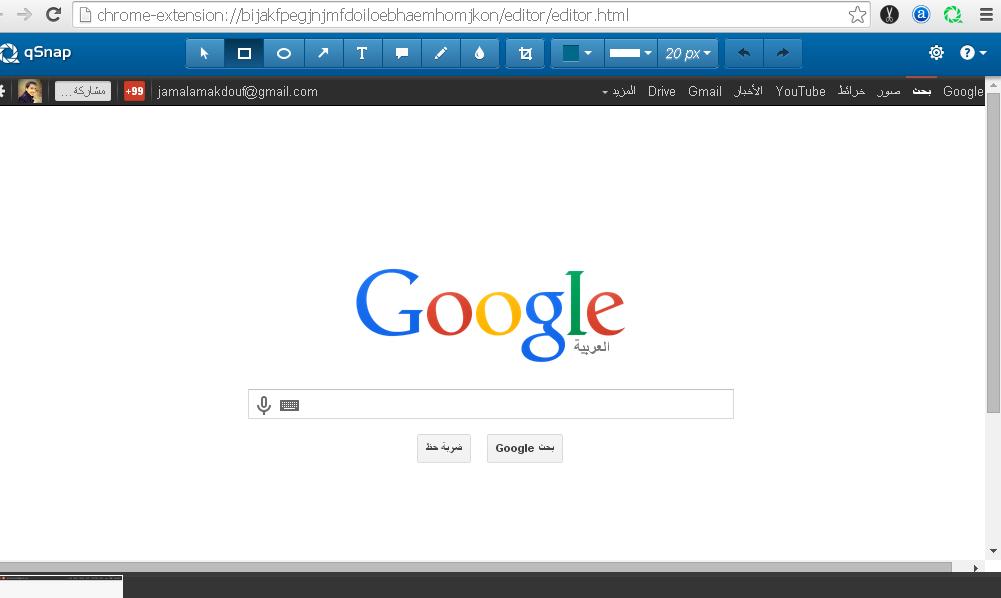Click the scrollbar down arrow
1001x598 pixels.
click(993, 551)
